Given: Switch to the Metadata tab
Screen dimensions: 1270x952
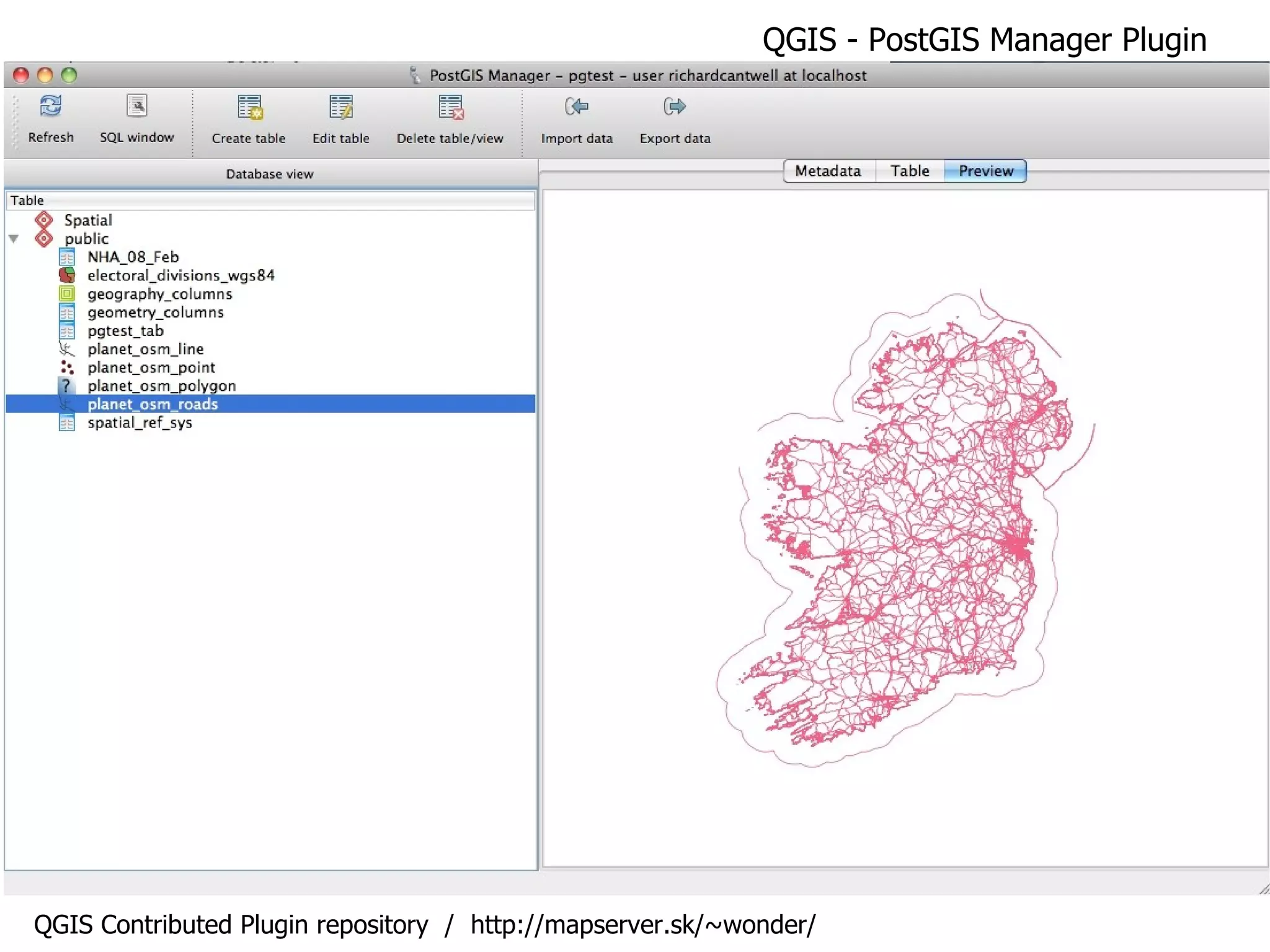Looking at the screenshot, I should 828,171.
